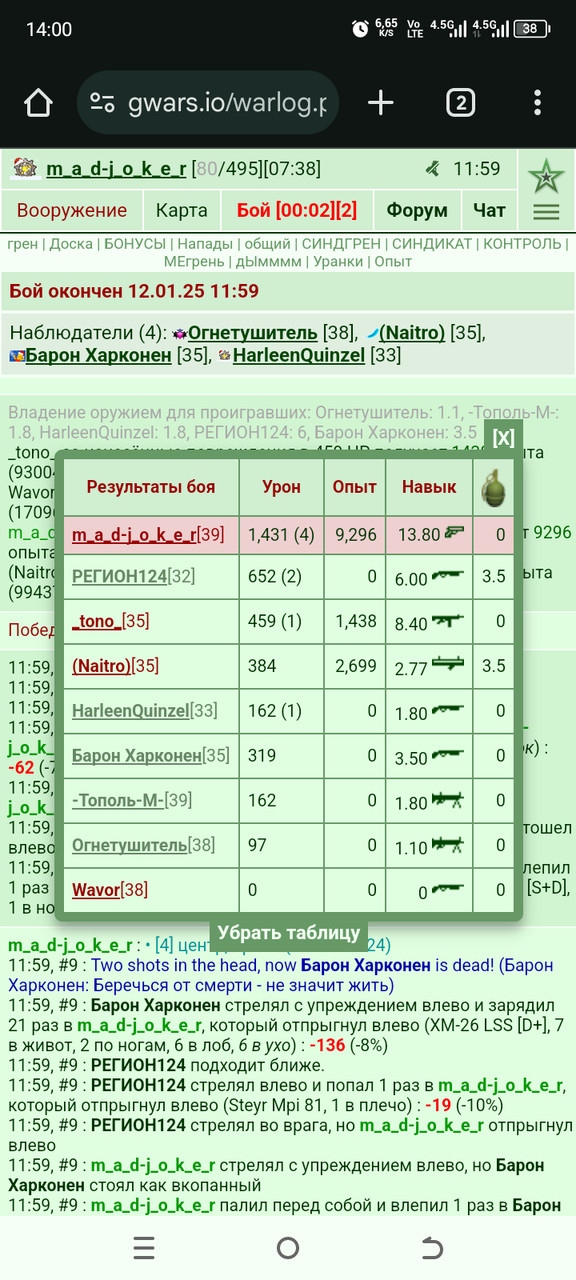
Task: Click the СИНДГРЕН shortcut link
Action: [x=342, y=243]
